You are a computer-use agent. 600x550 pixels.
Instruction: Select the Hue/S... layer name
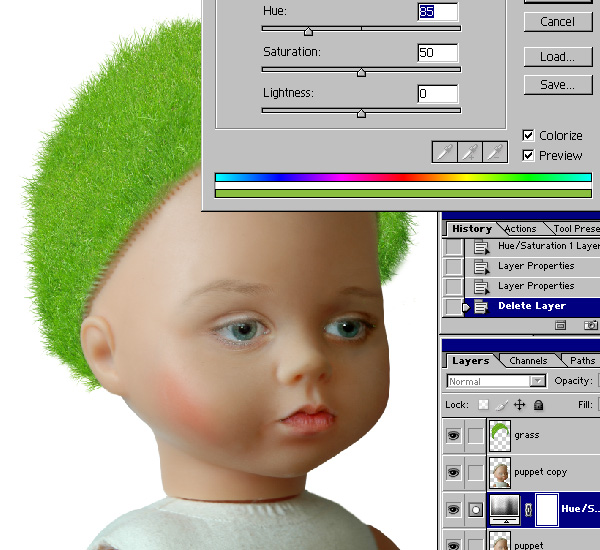[x=580, y=509]
